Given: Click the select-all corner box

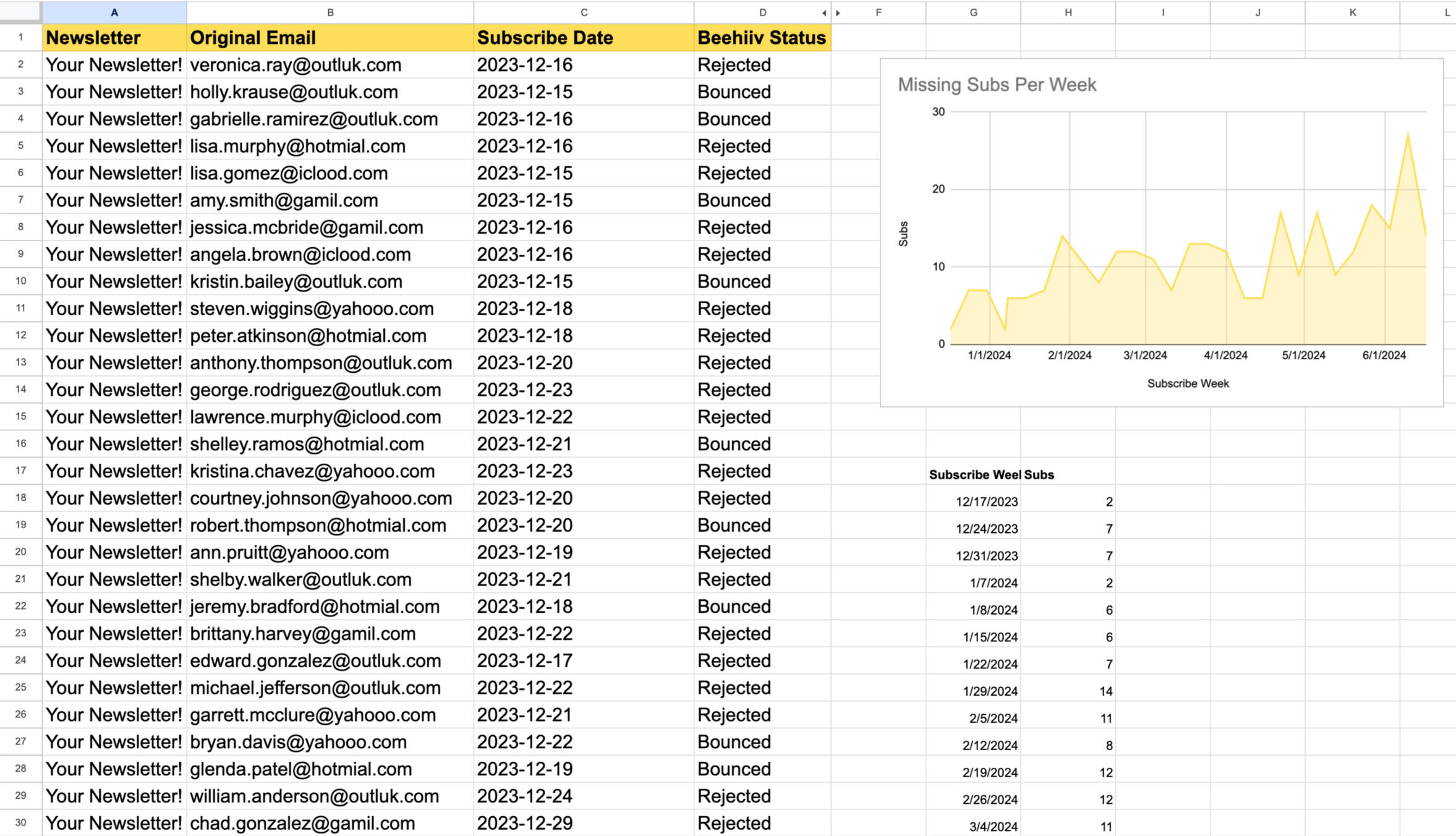Looking at the screenshot, I should (x=20, y=12).
